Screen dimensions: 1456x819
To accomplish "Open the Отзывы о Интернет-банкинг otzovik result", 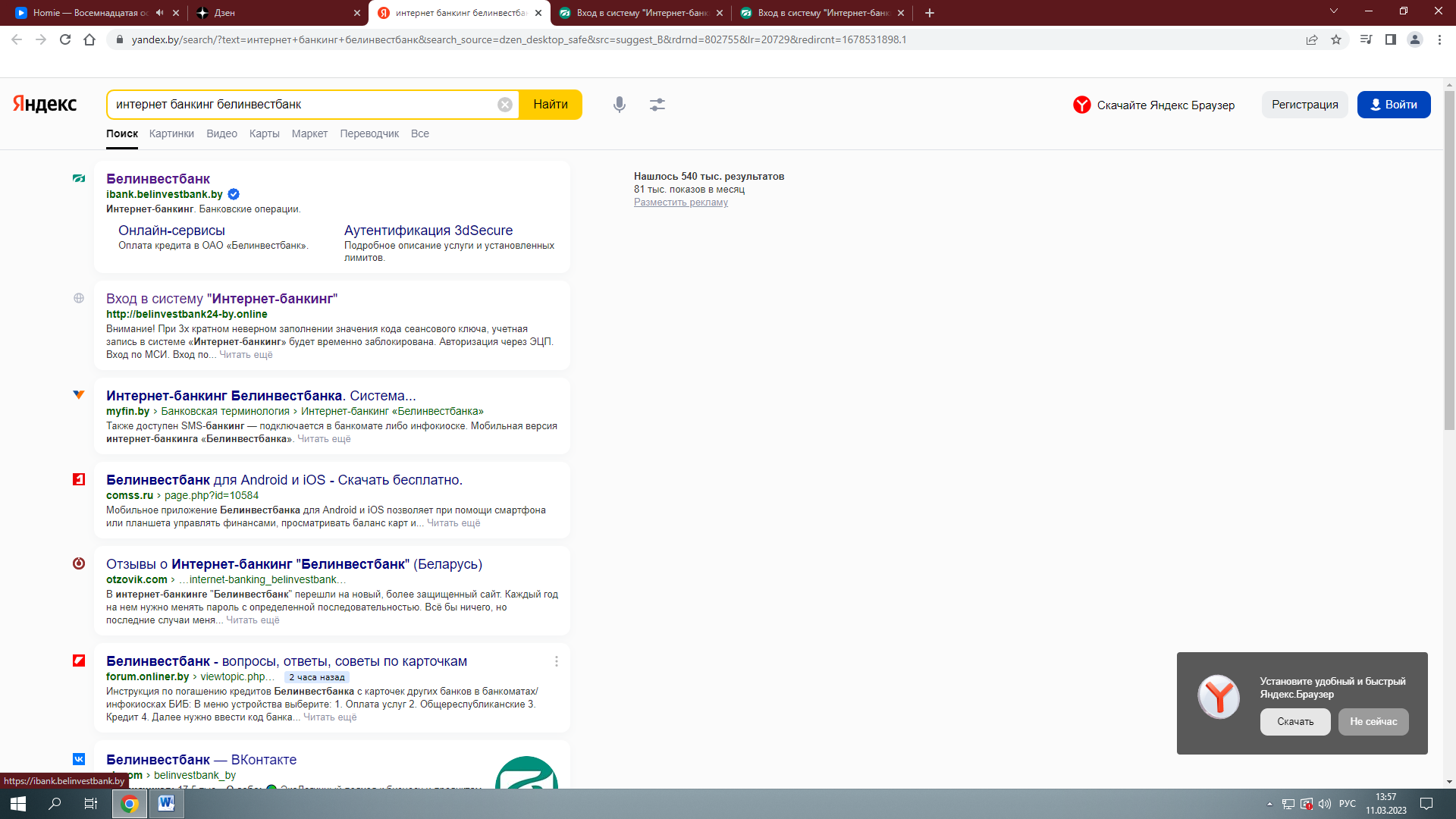I will tap(294, 564).
